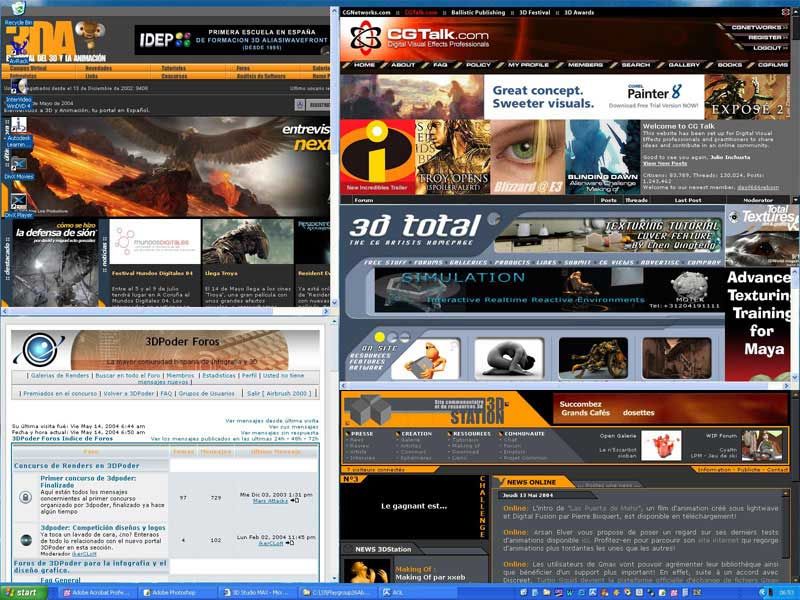Click Volver a 3DPoder link
Viewport: 800px width, 600px height.
click(x=129, y=394)
